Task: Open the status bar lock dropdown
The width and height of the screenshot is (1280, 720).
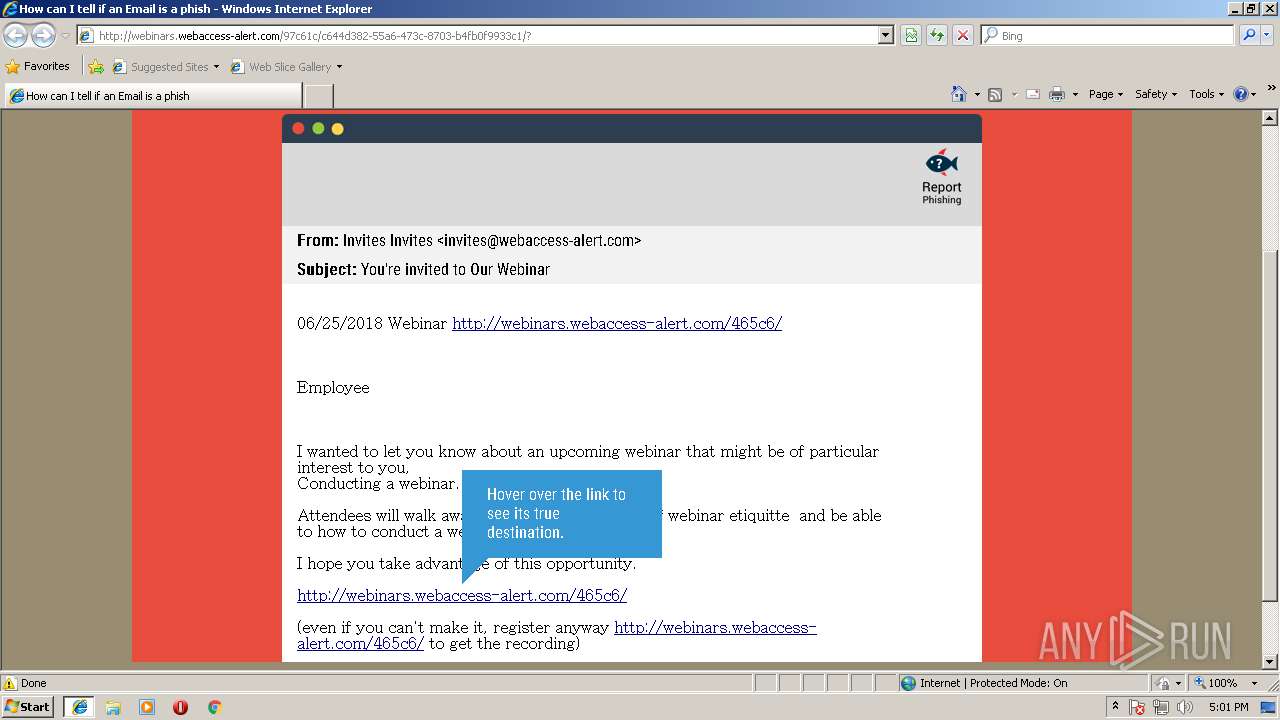Action: (x=1169, y=683)
